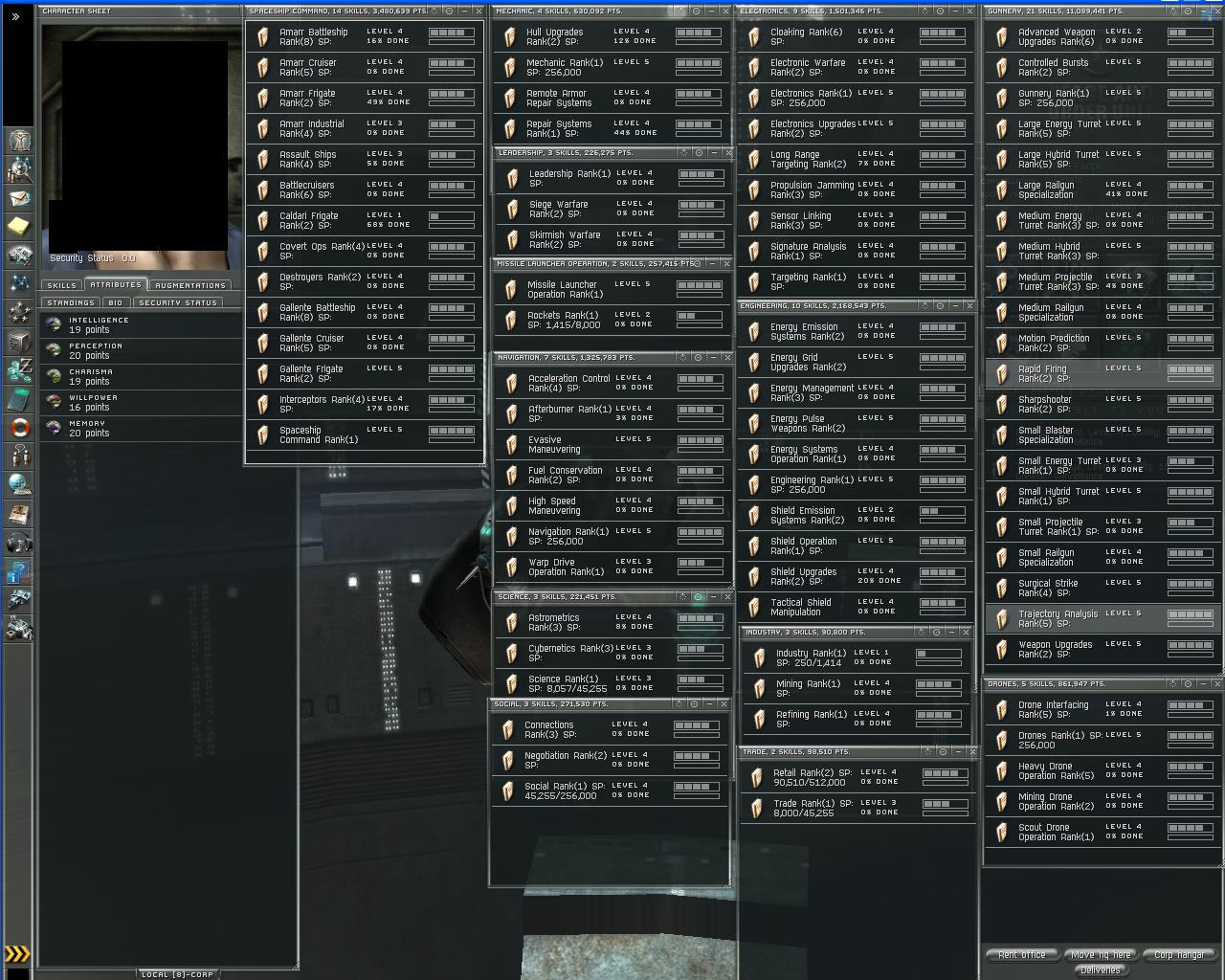Open the coins-and-Z sidebar icon
The width and height of the screenshot is (1225, 980).
pos(19,370)
